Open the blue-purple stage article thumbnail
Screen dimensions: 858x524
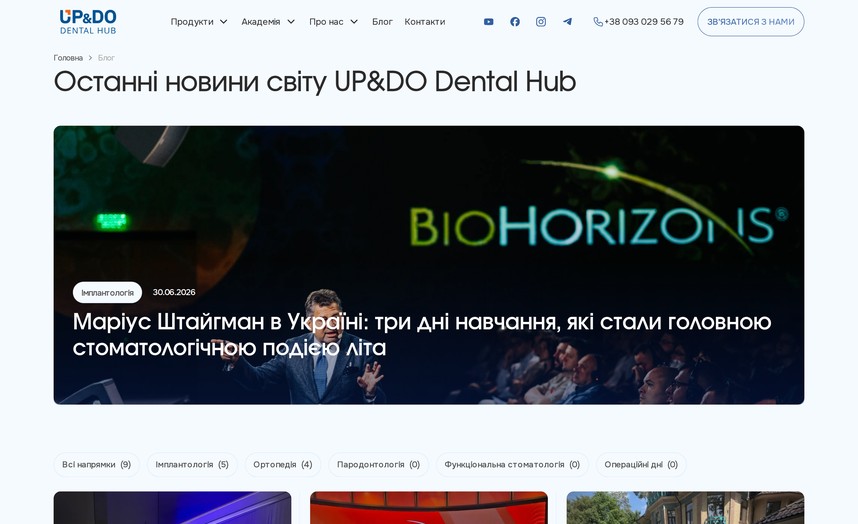(172, 508)
